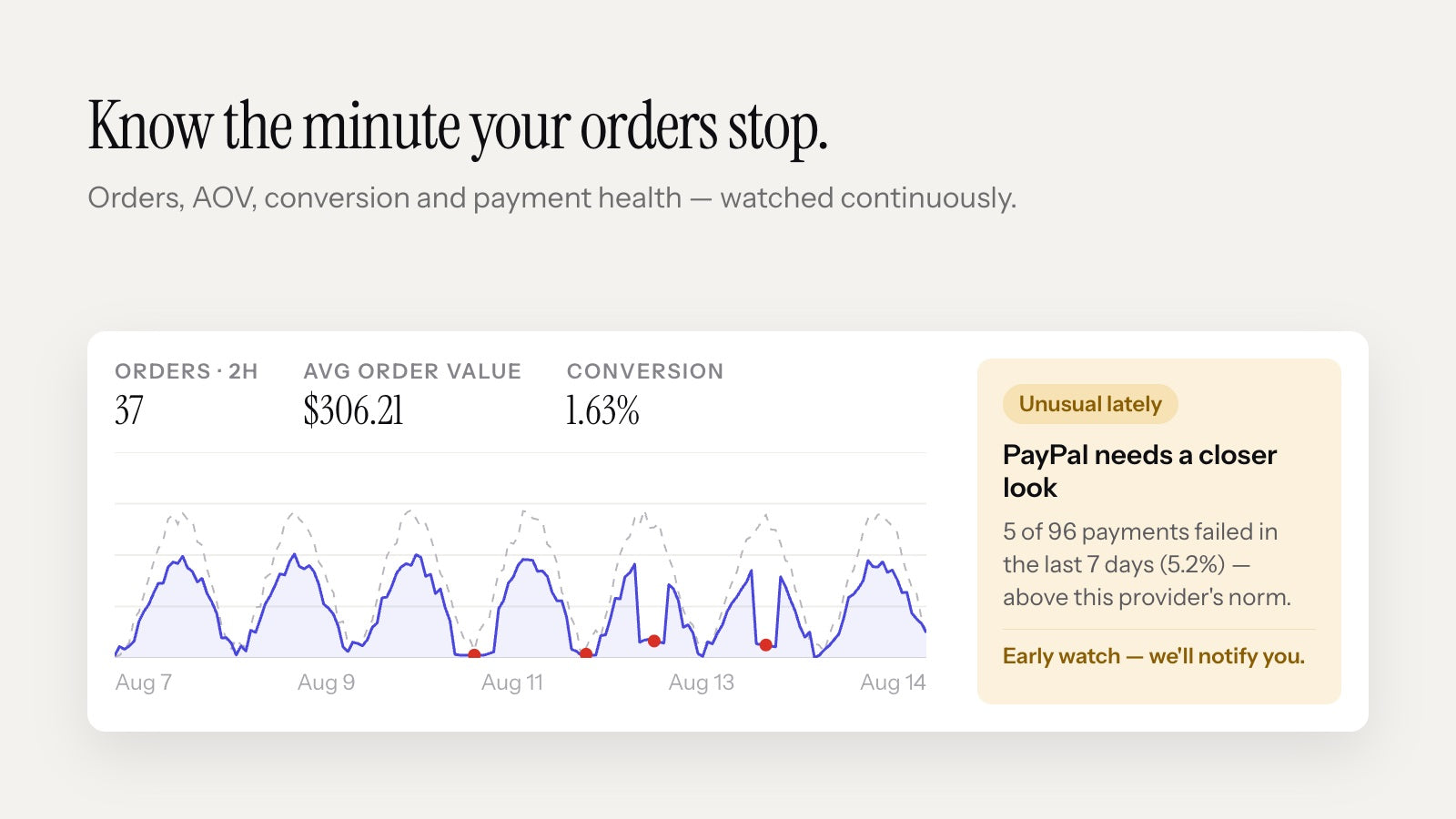Click the Aug 11 axis label
This screenshot has height=819, width=1456.
coord(512,682)
